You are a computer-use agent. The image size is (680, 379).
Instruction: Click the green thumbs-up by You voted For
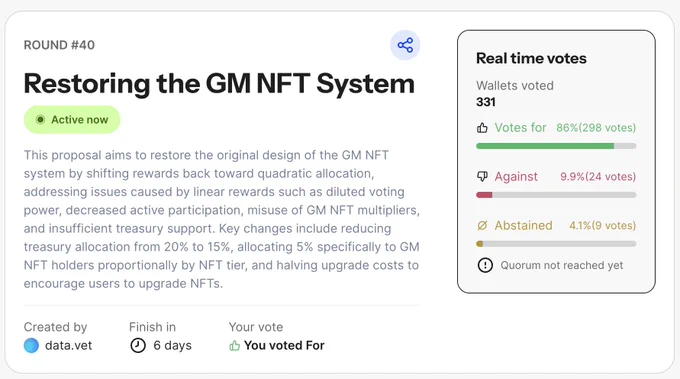coord(234,346)
